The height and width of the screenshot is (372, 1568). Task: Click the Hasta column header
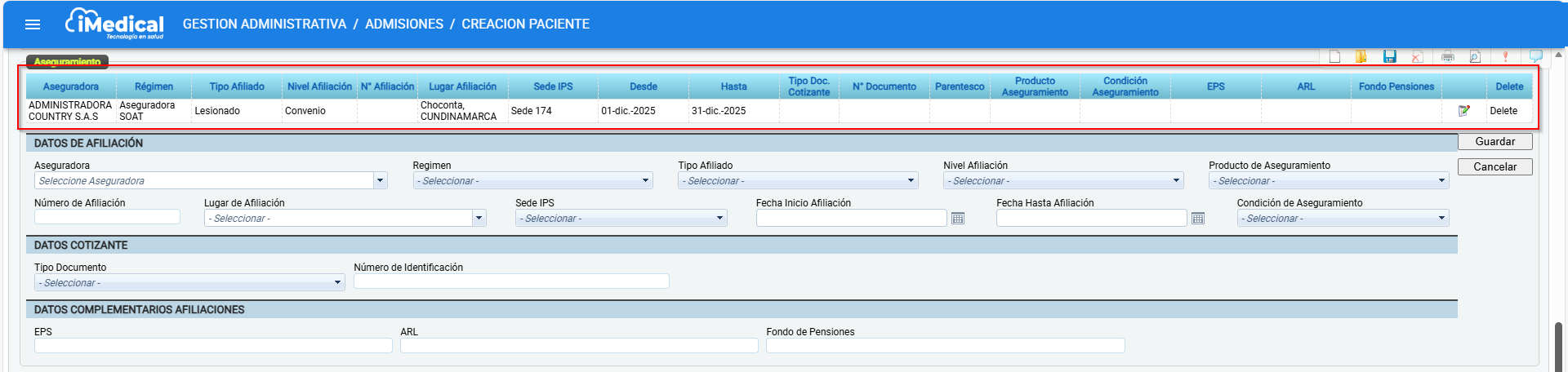(x=733, y=86)
